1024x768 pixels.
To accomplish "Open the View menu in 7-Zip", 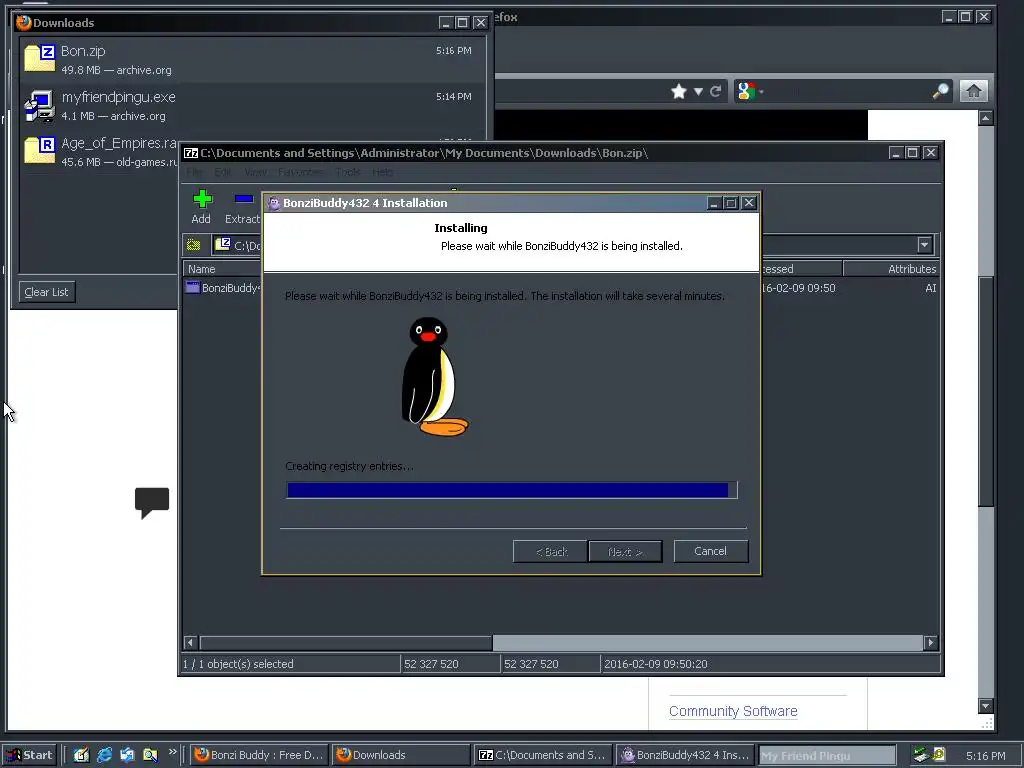I will [255, 172].
